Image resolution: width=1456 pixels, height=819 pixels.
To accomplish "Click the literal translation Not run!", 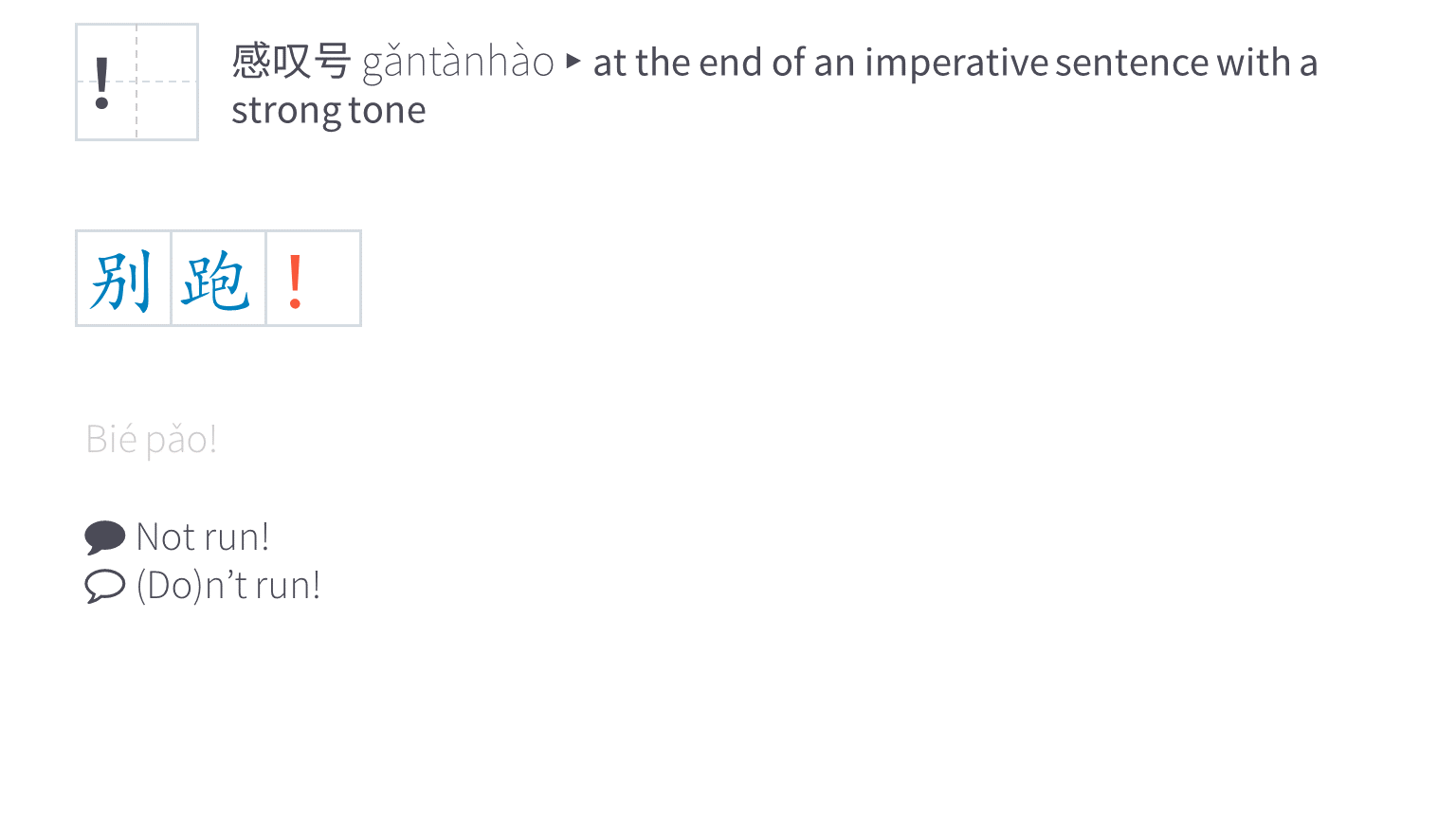I will pos(203,537).
